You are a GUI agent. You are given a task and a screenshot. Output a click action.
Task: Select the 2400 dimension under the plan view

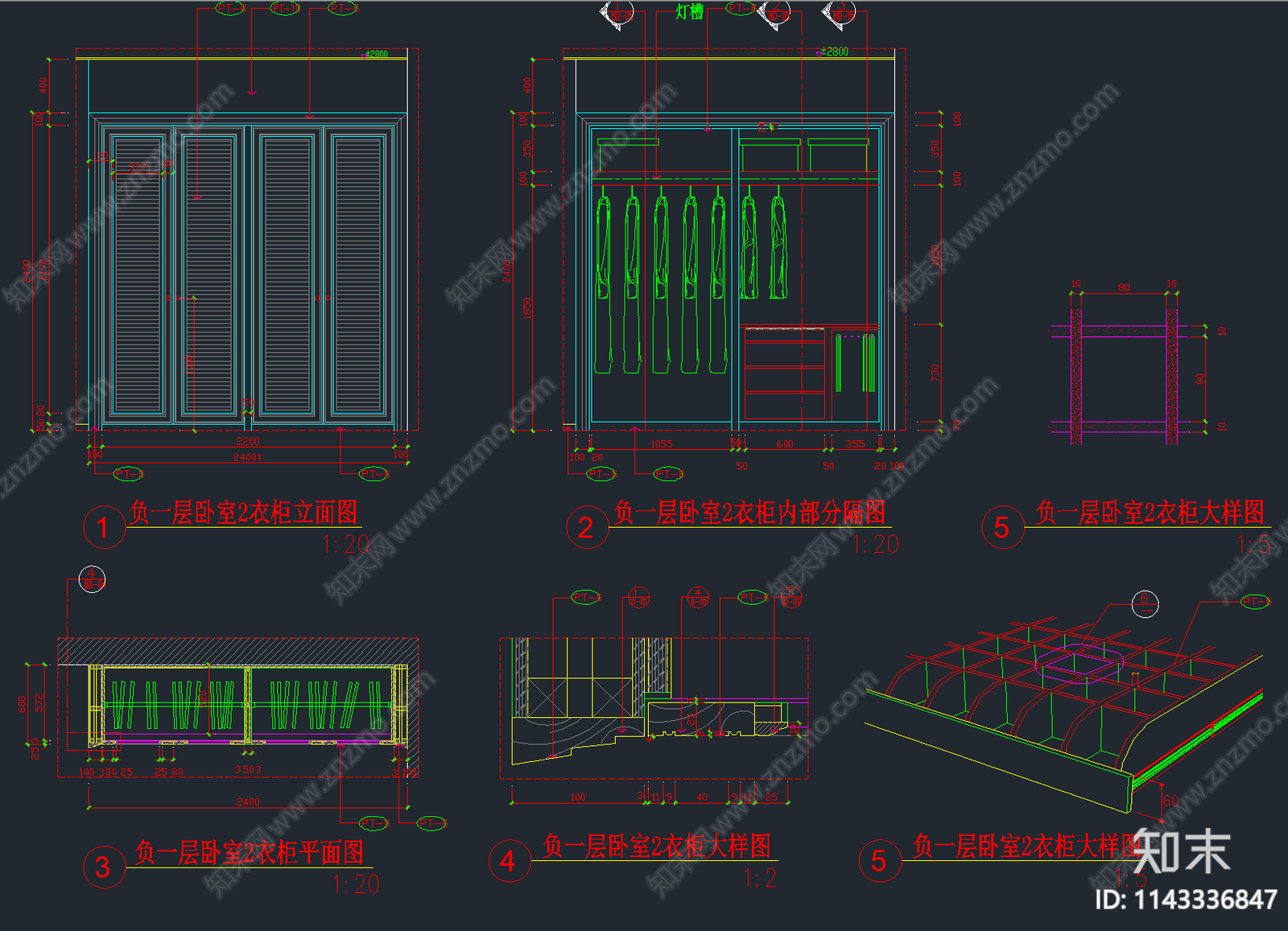(x=248, y=801)
